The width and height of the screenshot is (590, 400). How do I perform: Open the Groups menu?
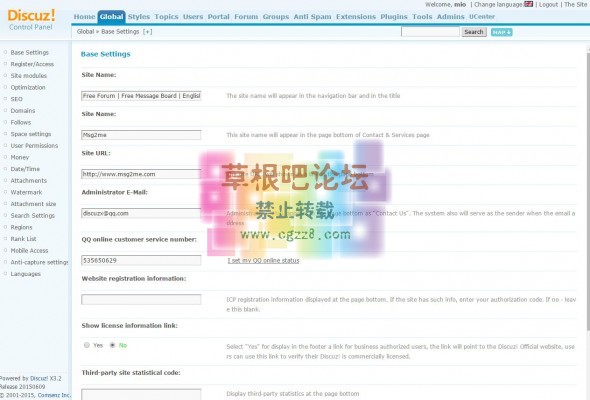coord(276,17)
